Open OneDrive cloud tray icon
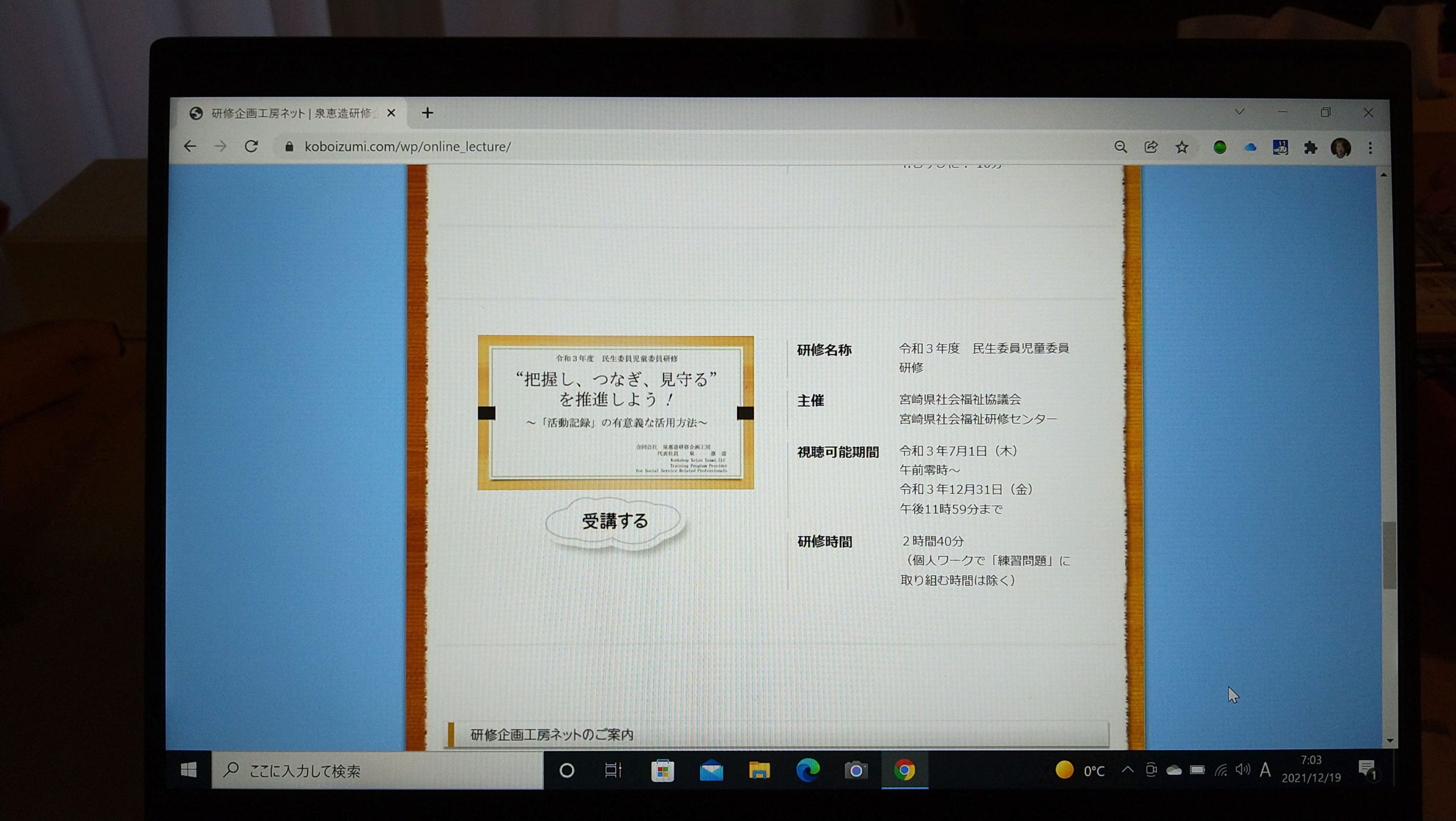 pyautogui.click(x=1174, y=770)
